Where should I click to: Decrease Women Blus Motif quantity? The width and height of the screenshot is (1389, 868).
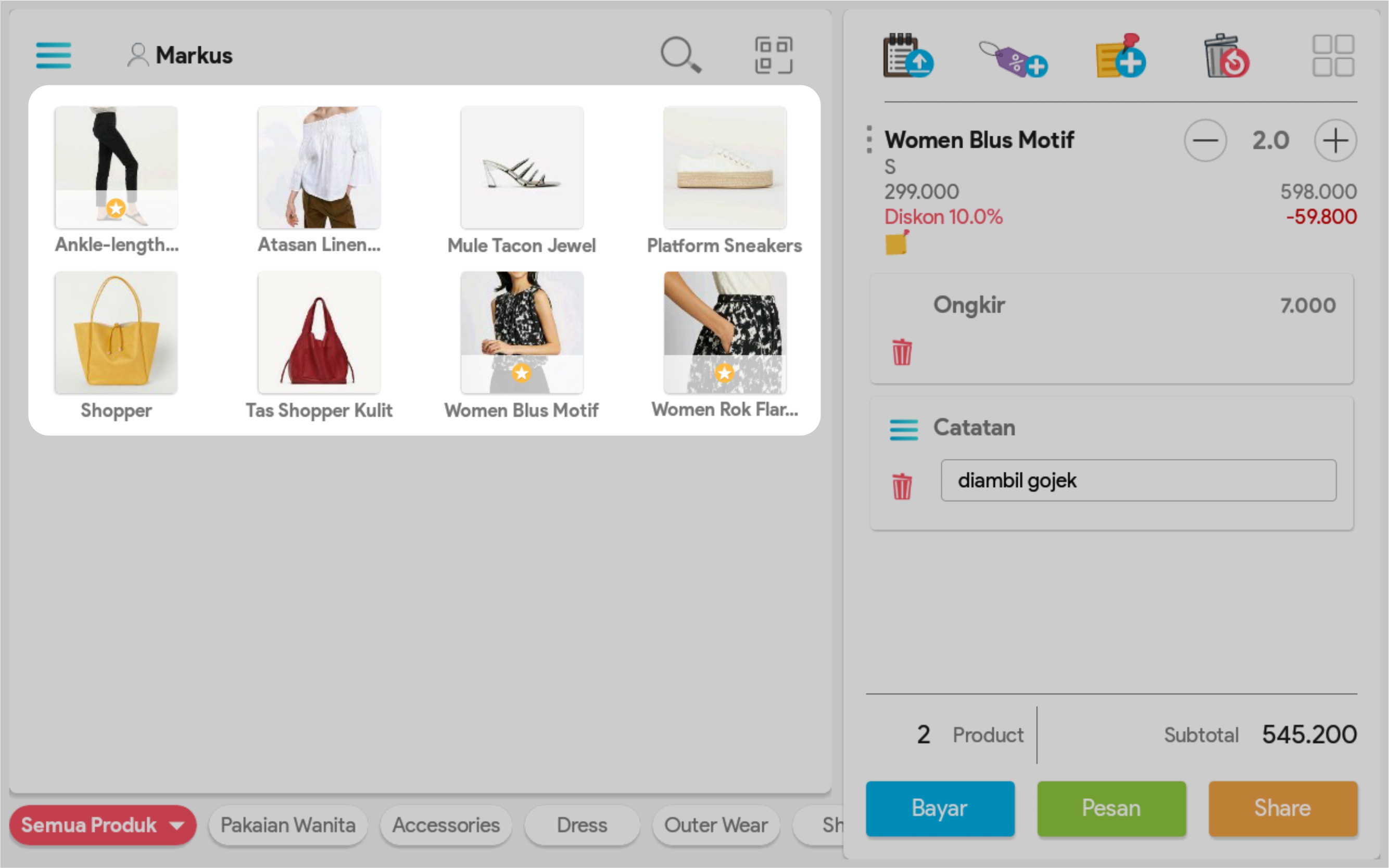pos(1205,140)
